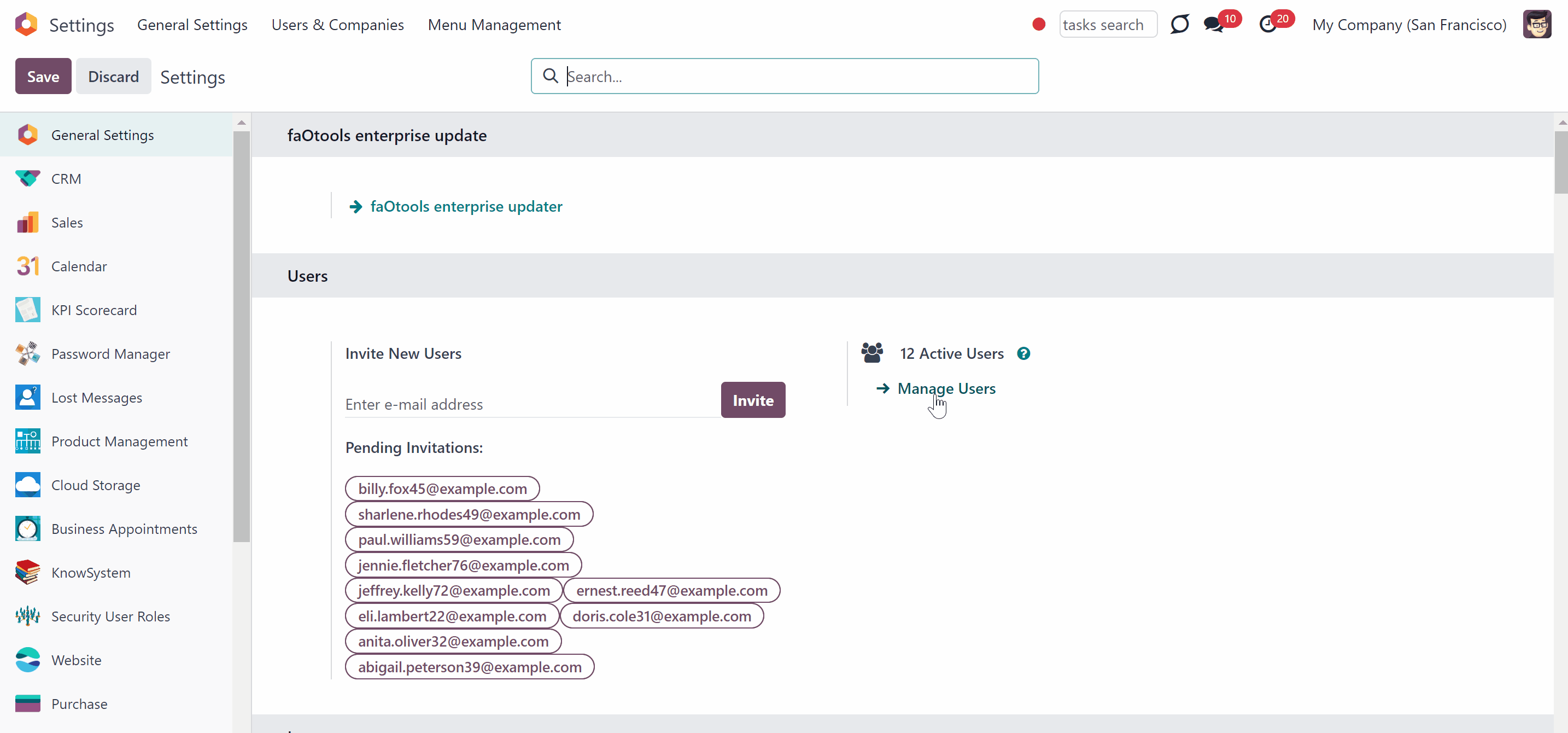Open pending invitation ernest.reed47@example.com
The width and height of the screenshot is (1568, 733).
coord(671,591)
